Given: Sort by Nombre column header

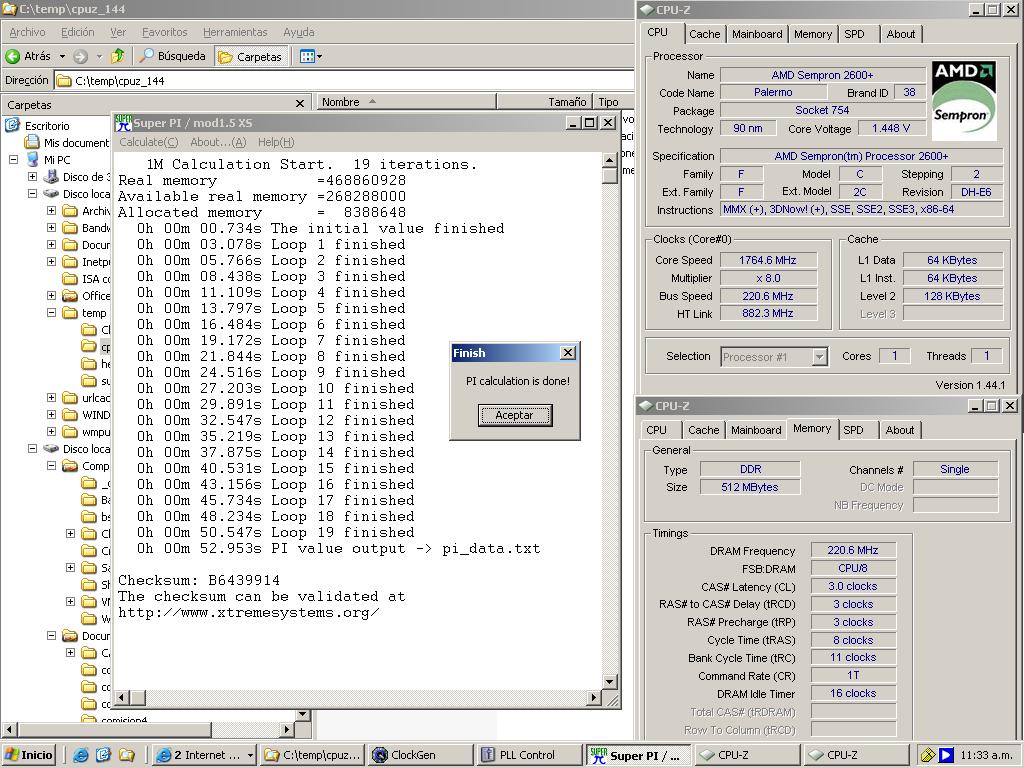Looking at the screenshot, I should (406, 102).
